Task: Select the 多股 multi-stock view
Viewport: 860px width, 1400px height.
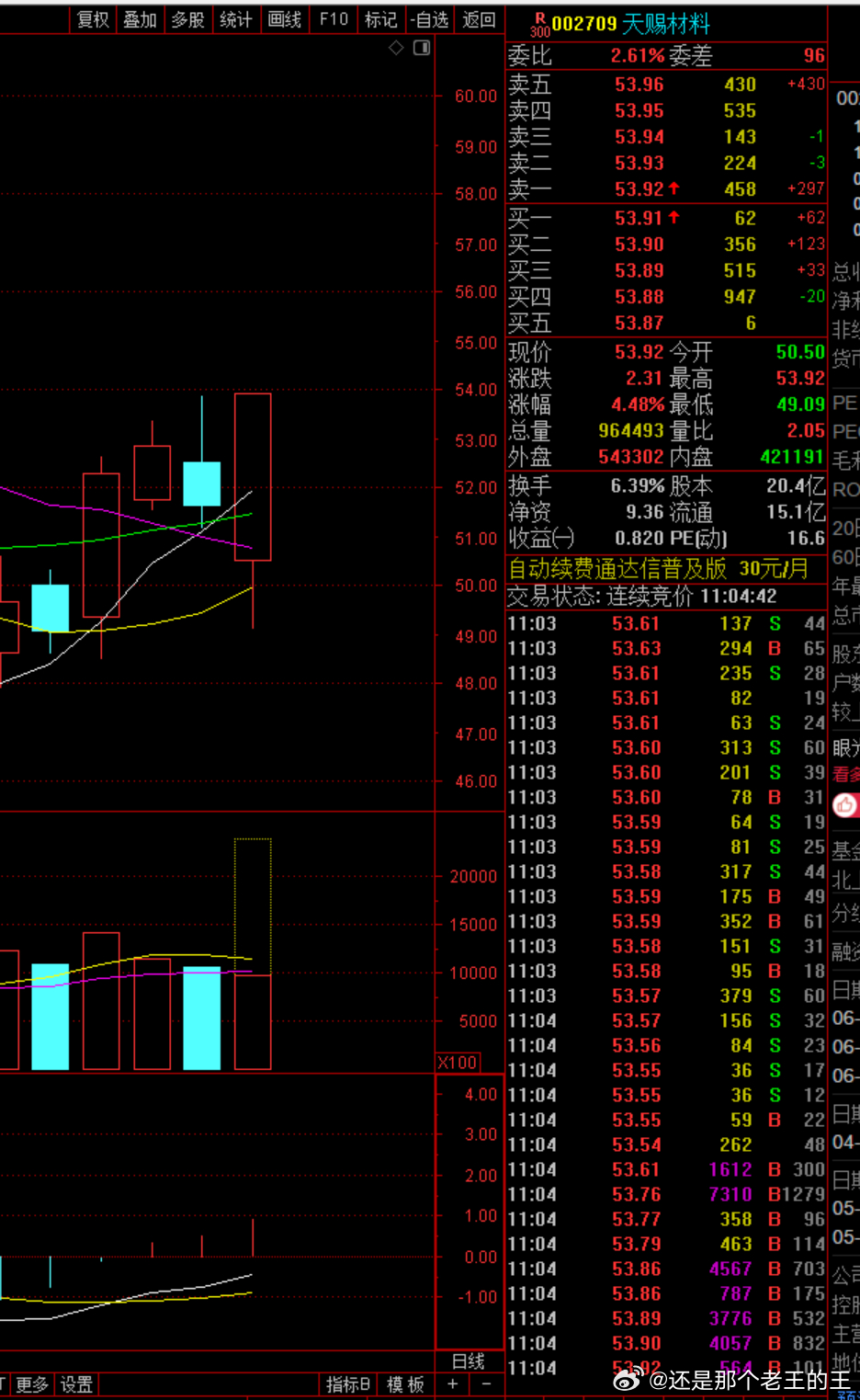Action: pyautogui.click(x=188, y=19)
